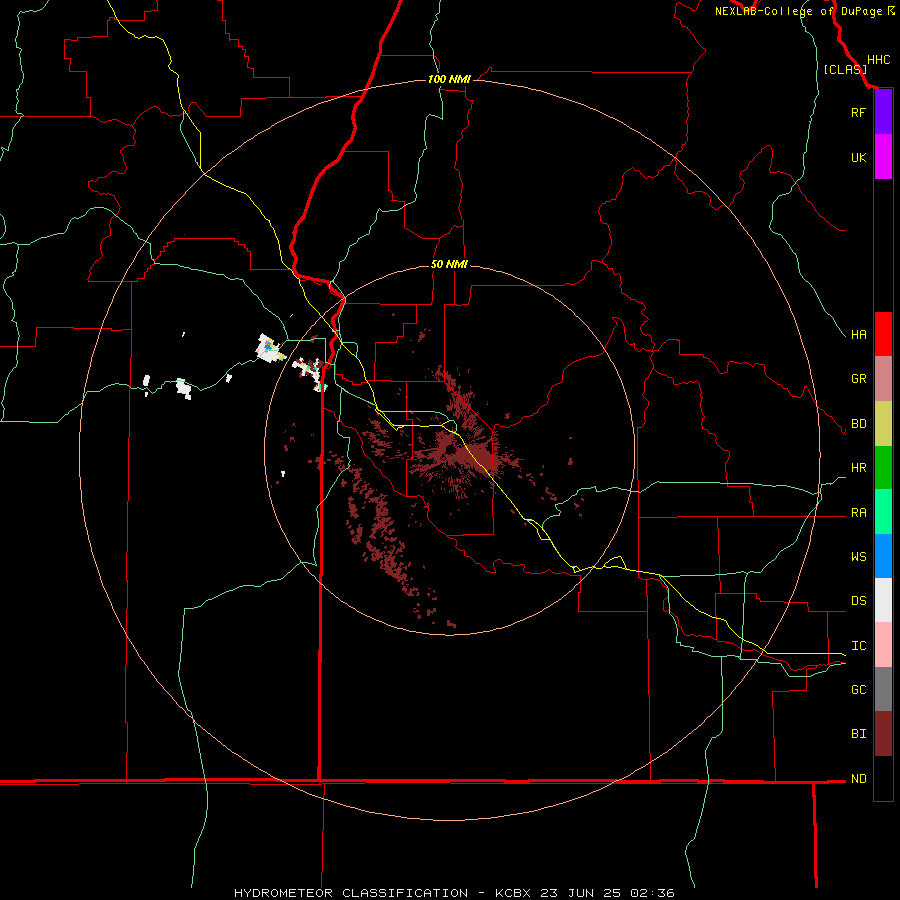Select the yellow BD legend swatch

(883, 424)
